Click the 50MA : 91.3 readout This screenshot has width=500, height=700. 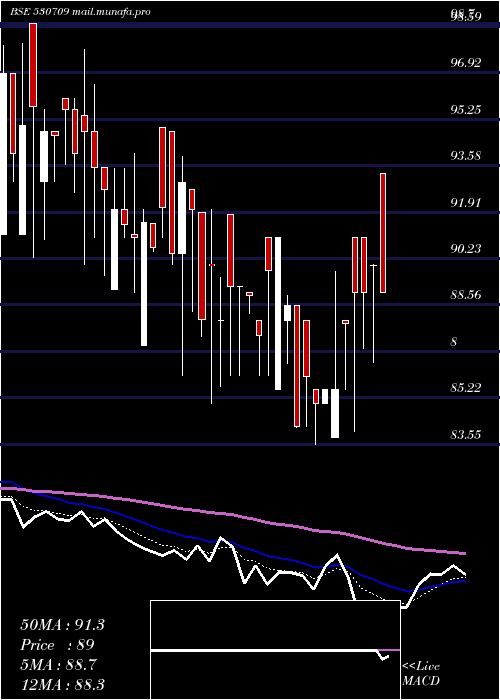click(x=62, y=625)
